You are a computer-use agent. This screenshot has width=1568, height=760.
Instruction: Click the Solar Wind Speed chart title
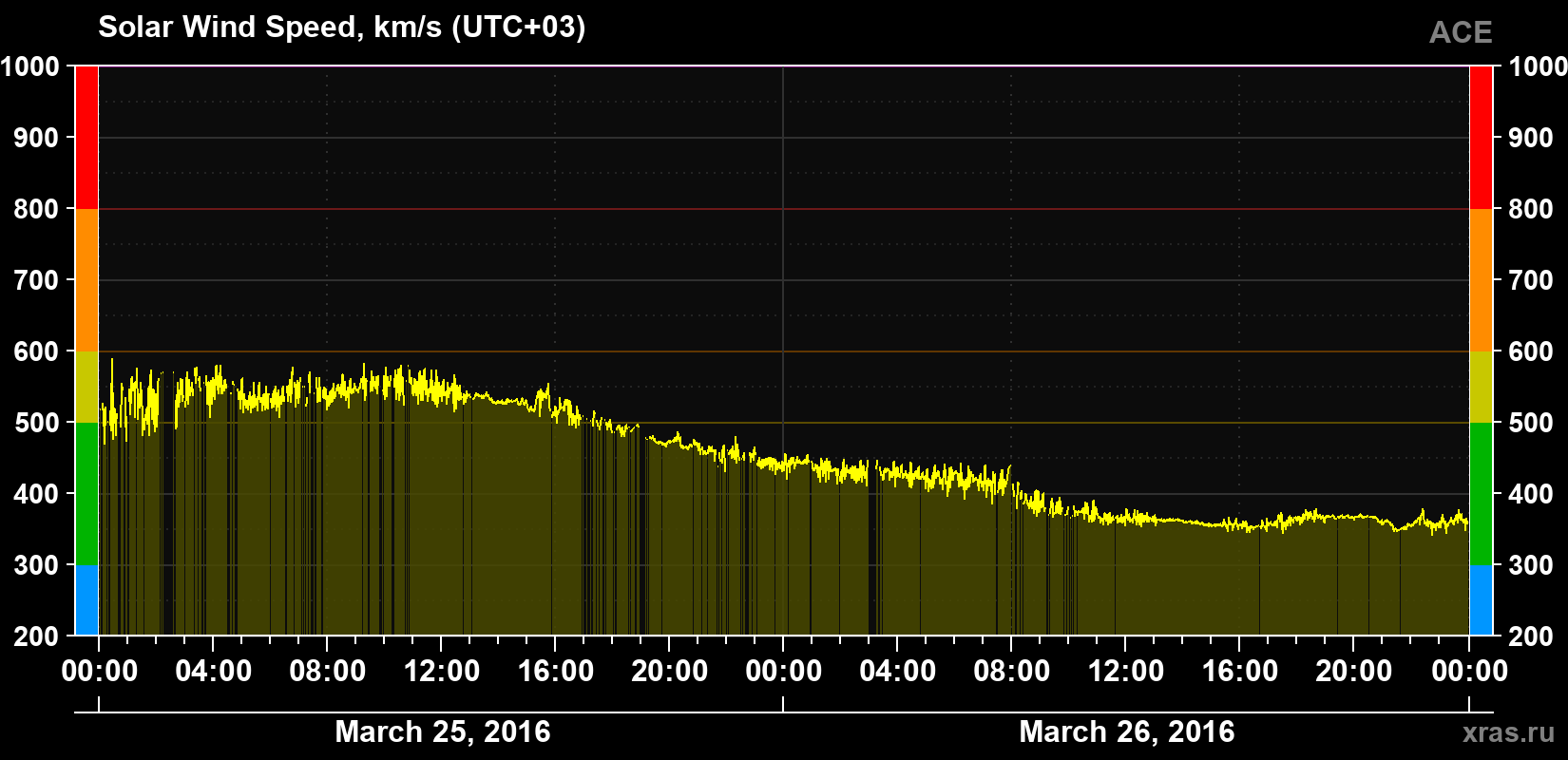(341, 27)
